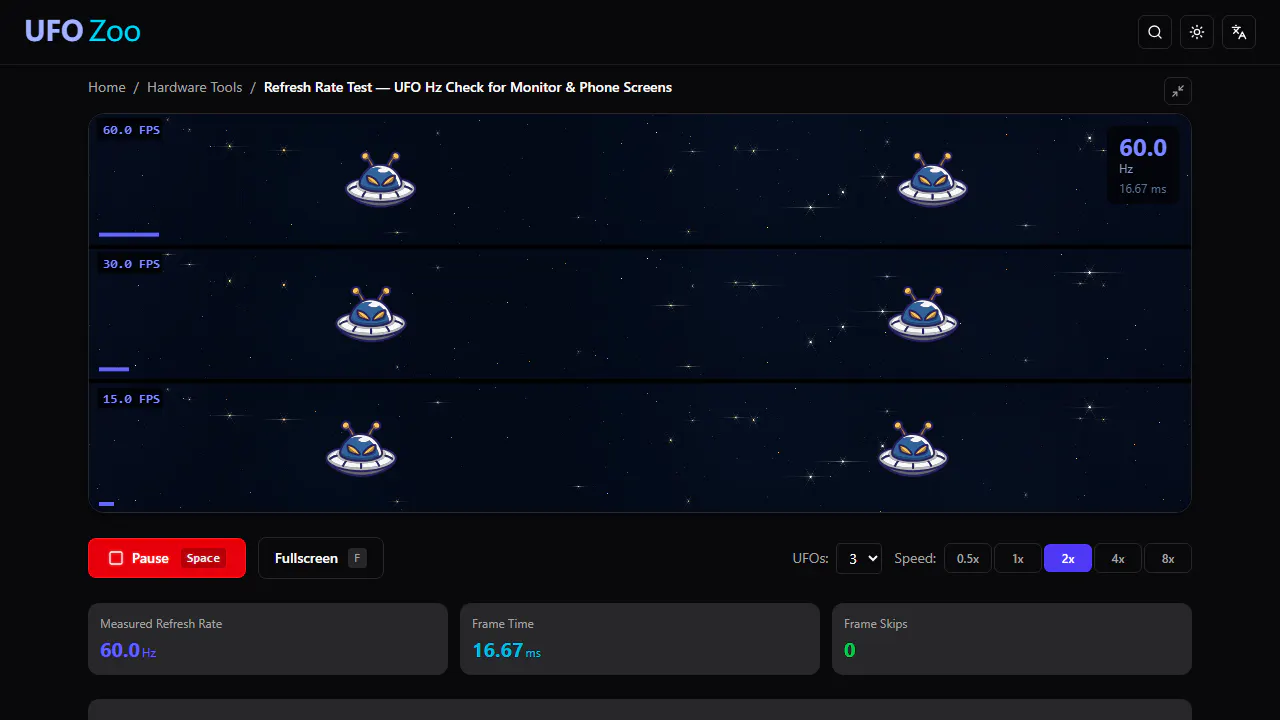Click the 60.0 FPS lane label

tap(131, 130)
